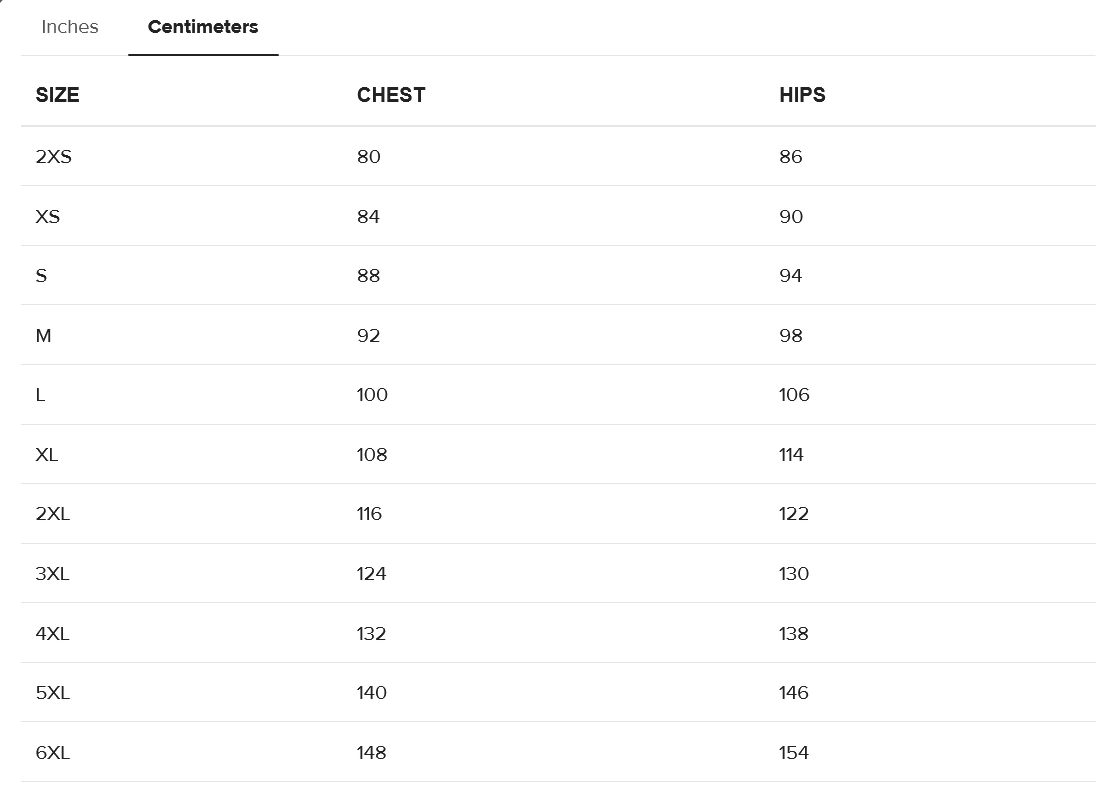Click hips value 98 for size M
1107x790 pixels.
pos(790,336)
